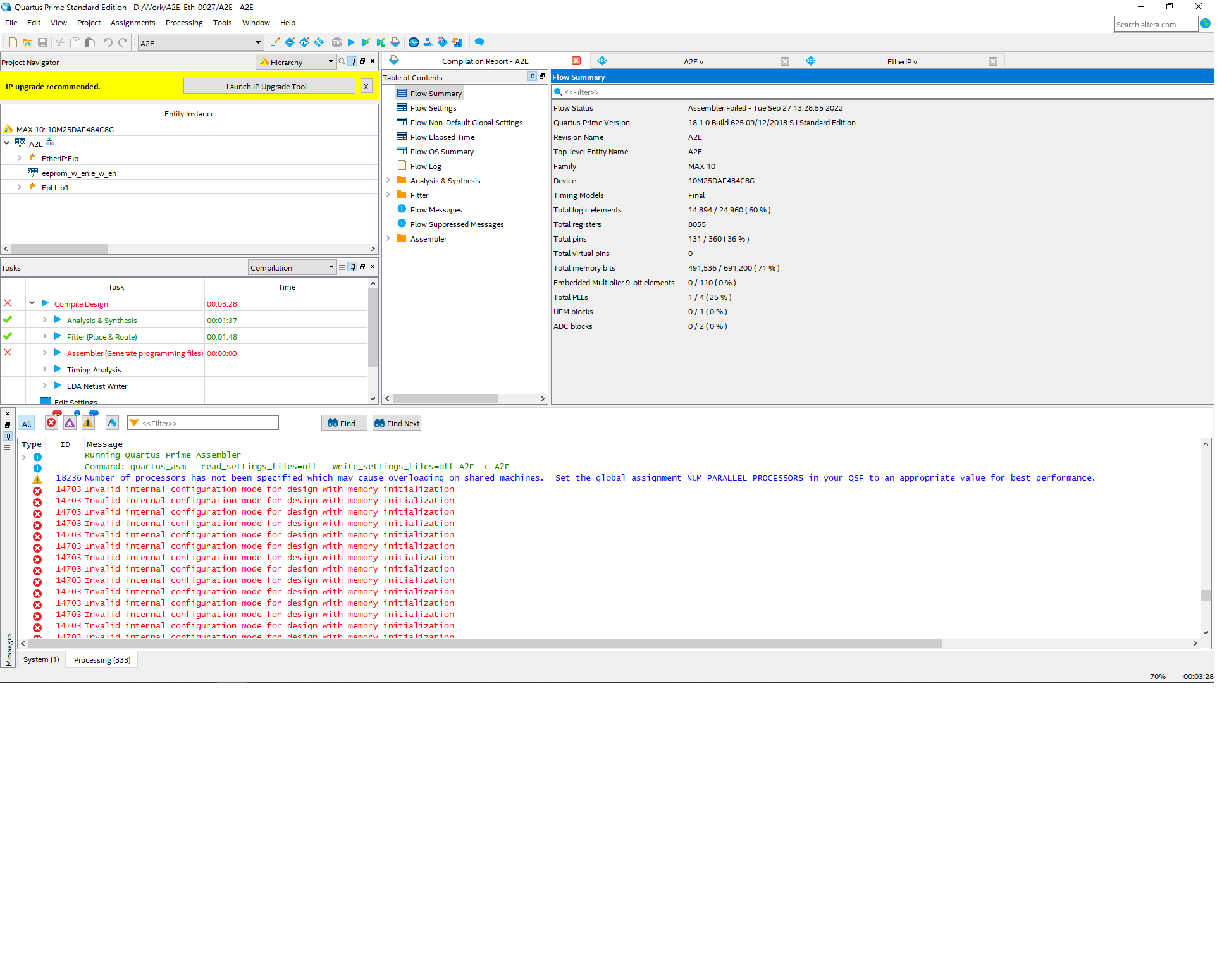Click the Start Compilation play icon

(x=351, y=42)
